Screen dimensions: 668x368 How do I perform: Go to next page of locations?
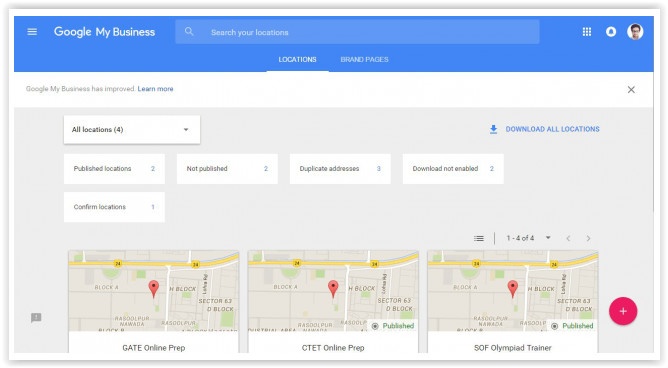pos(588,238)
